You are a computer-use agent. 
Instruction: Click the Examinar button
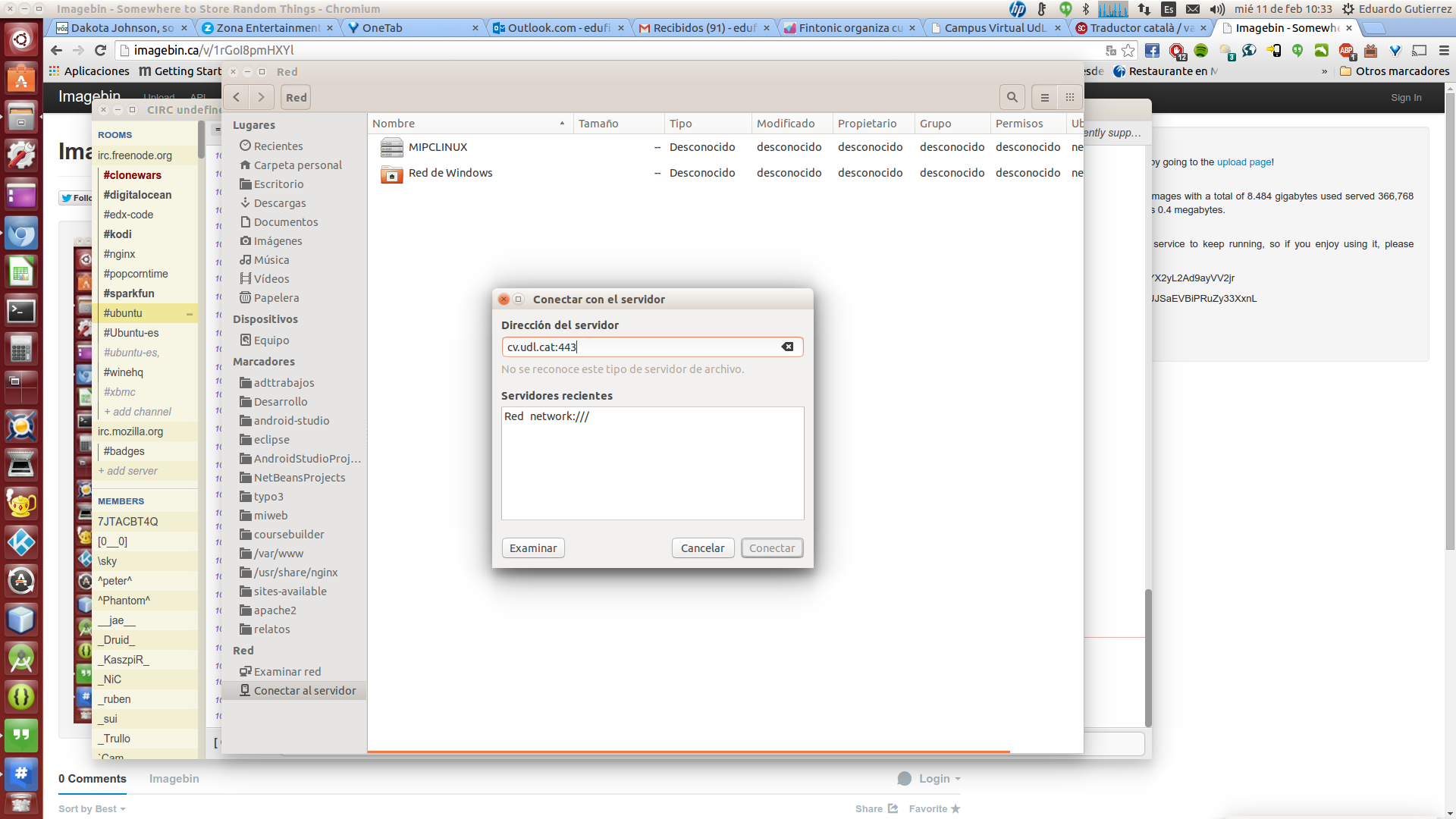(533, 548)
